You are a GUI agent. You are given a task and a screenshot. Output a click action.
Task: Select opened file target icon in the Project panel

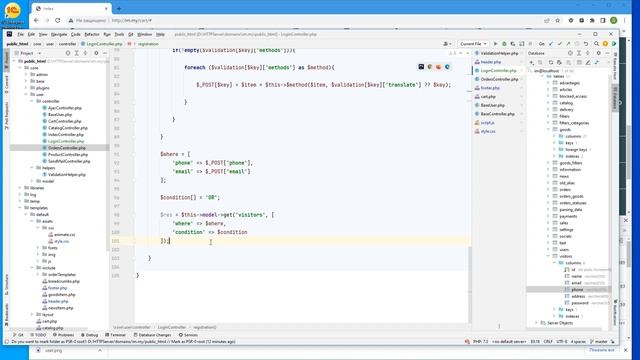tap(68, 53)
